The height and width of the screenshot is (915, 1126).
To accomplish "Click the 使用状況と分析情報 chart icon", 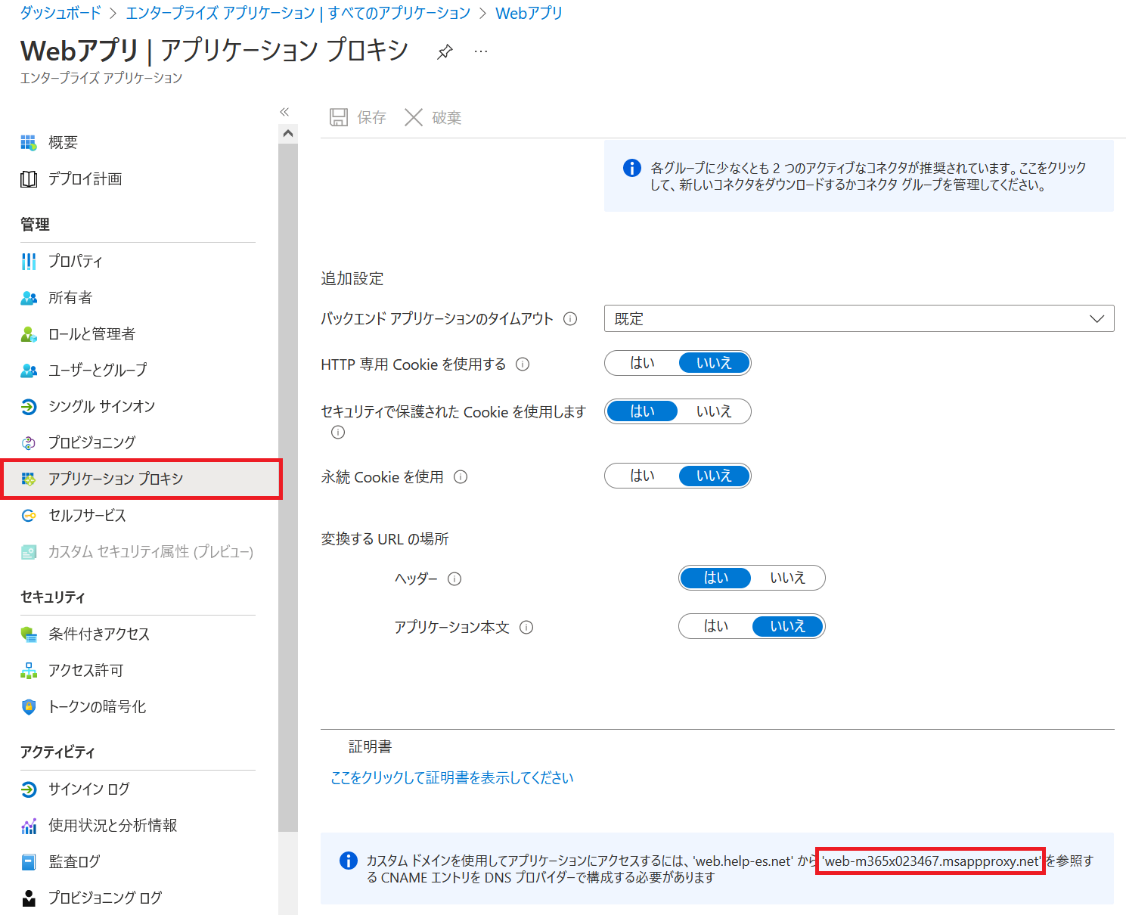I will tap(29, 826).
